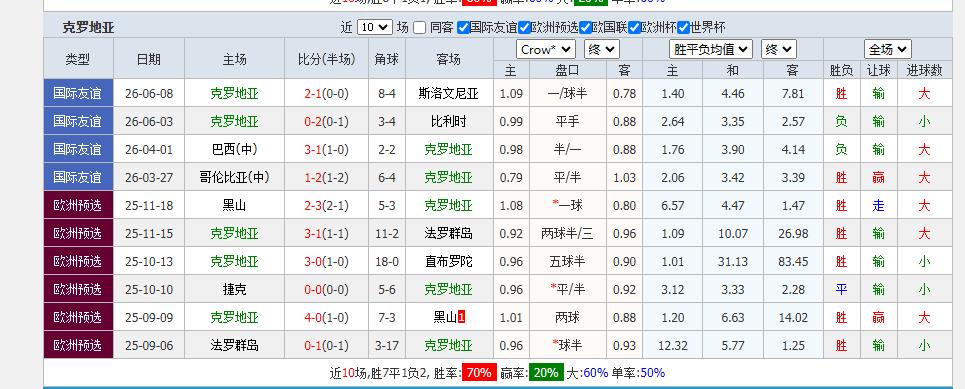Click the blue 平 result on 25-10-10
Screen dimensions: 965x389
tap(841, 289)
